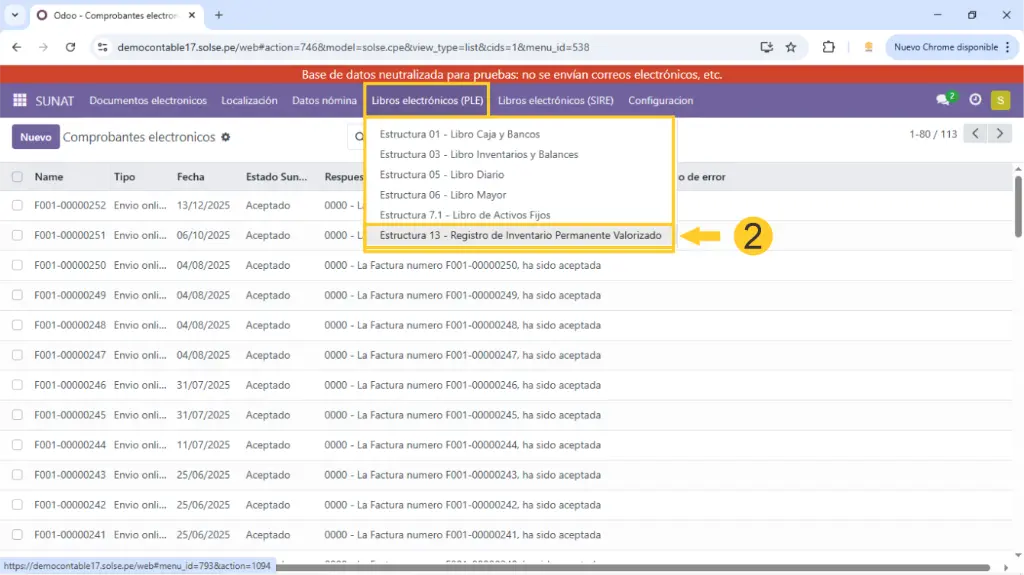Click the gear icon beside Comprobantes electronicos
Viewport: 1024px width, 575px height.
tap(225, 137)
